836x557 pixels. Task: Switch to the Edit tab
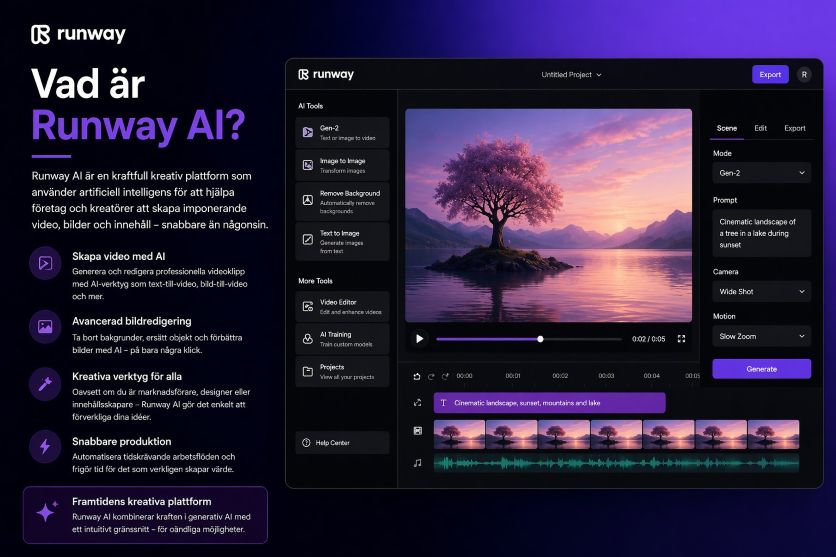coord(760,128)
